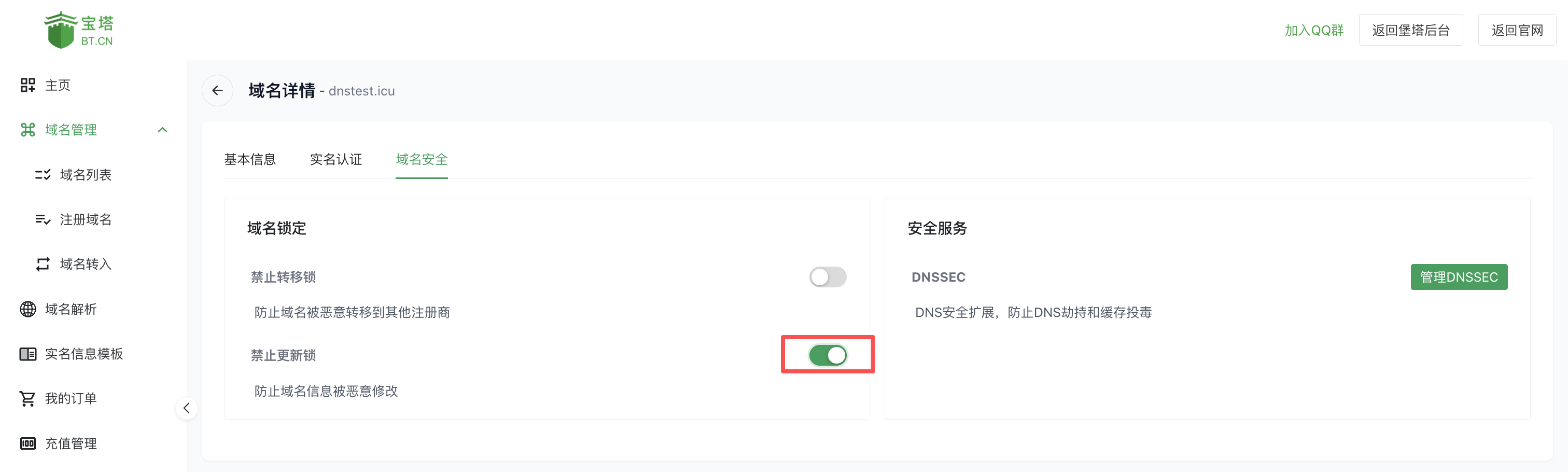Click the 返回堡塔后台 button
Screen dimensions: 1568x472
point(1411,29)
